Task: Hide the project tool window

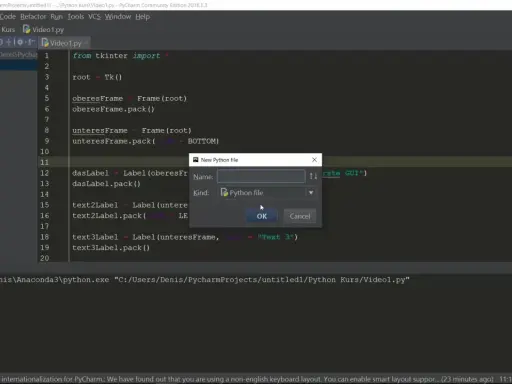Action: click(31, 42)
